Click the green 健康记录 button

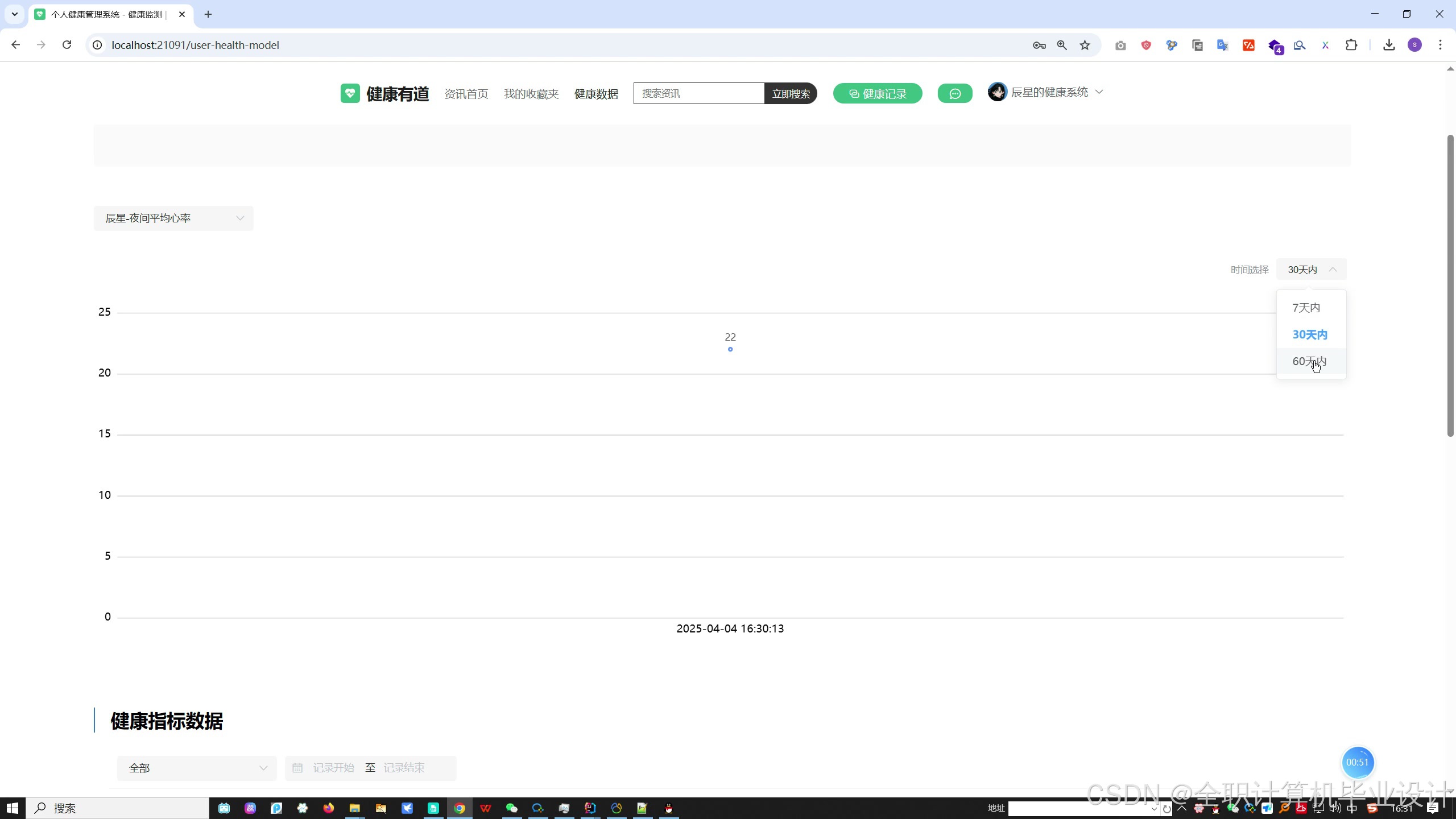[878, 94]
